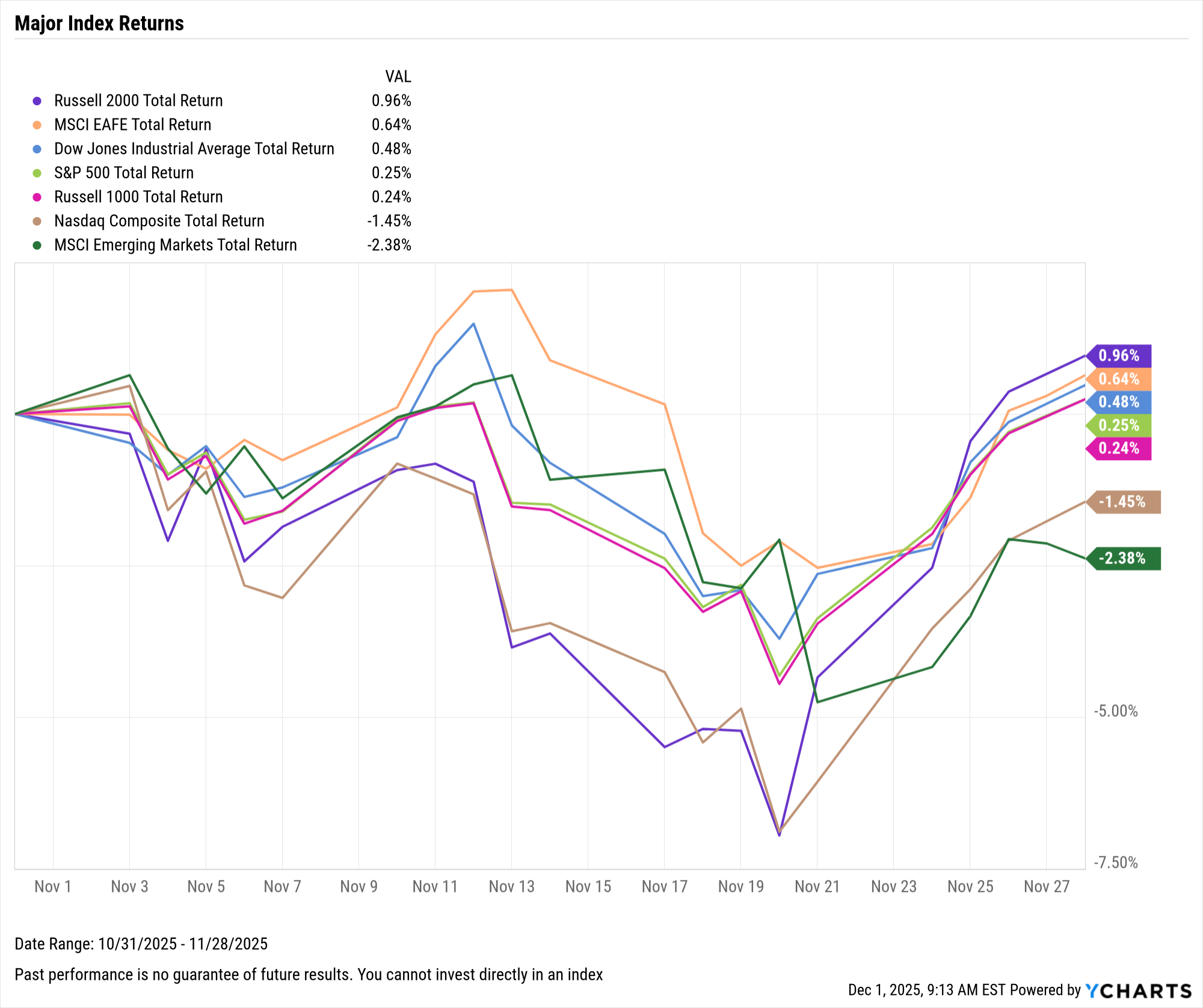1203x1008 pixels.
Task: Click the YCharts logo
Action: point(1138,991)
